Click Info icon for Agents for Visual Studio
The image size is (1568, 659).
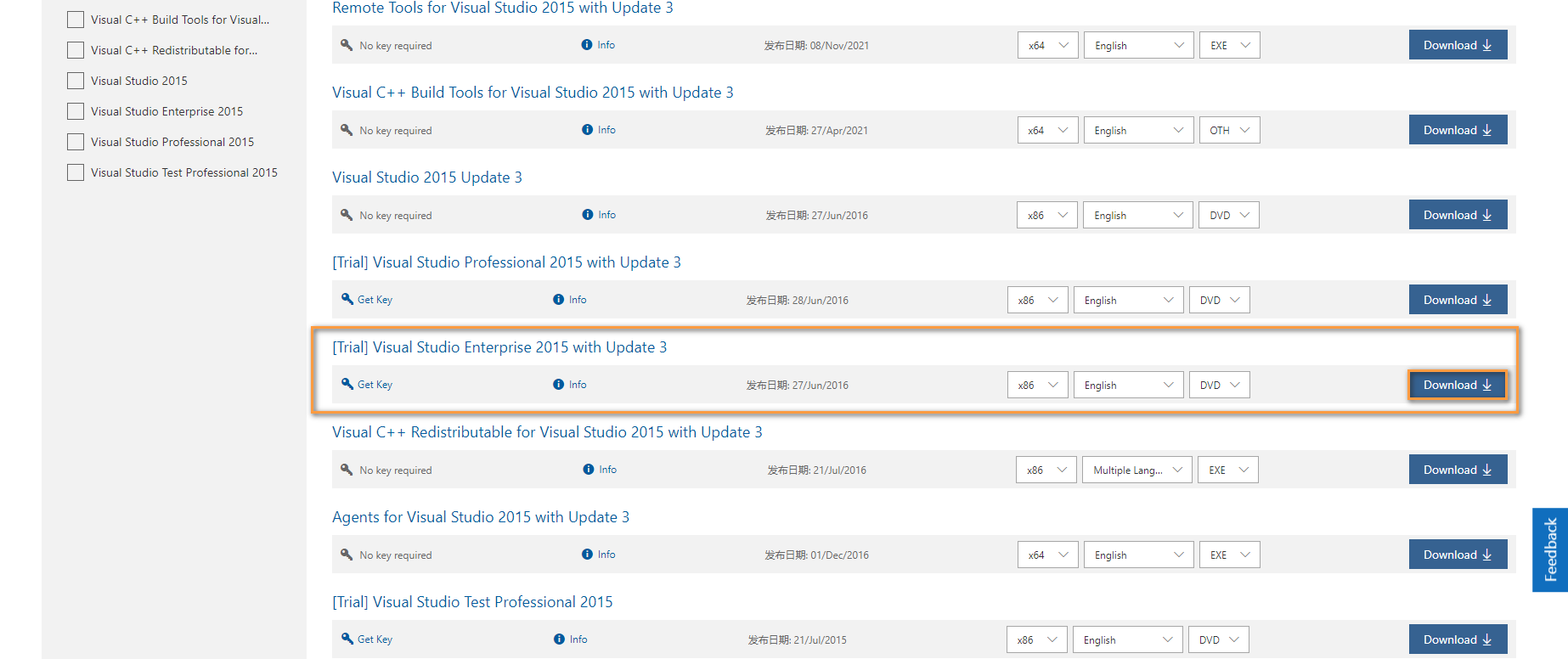coord(587,555)
